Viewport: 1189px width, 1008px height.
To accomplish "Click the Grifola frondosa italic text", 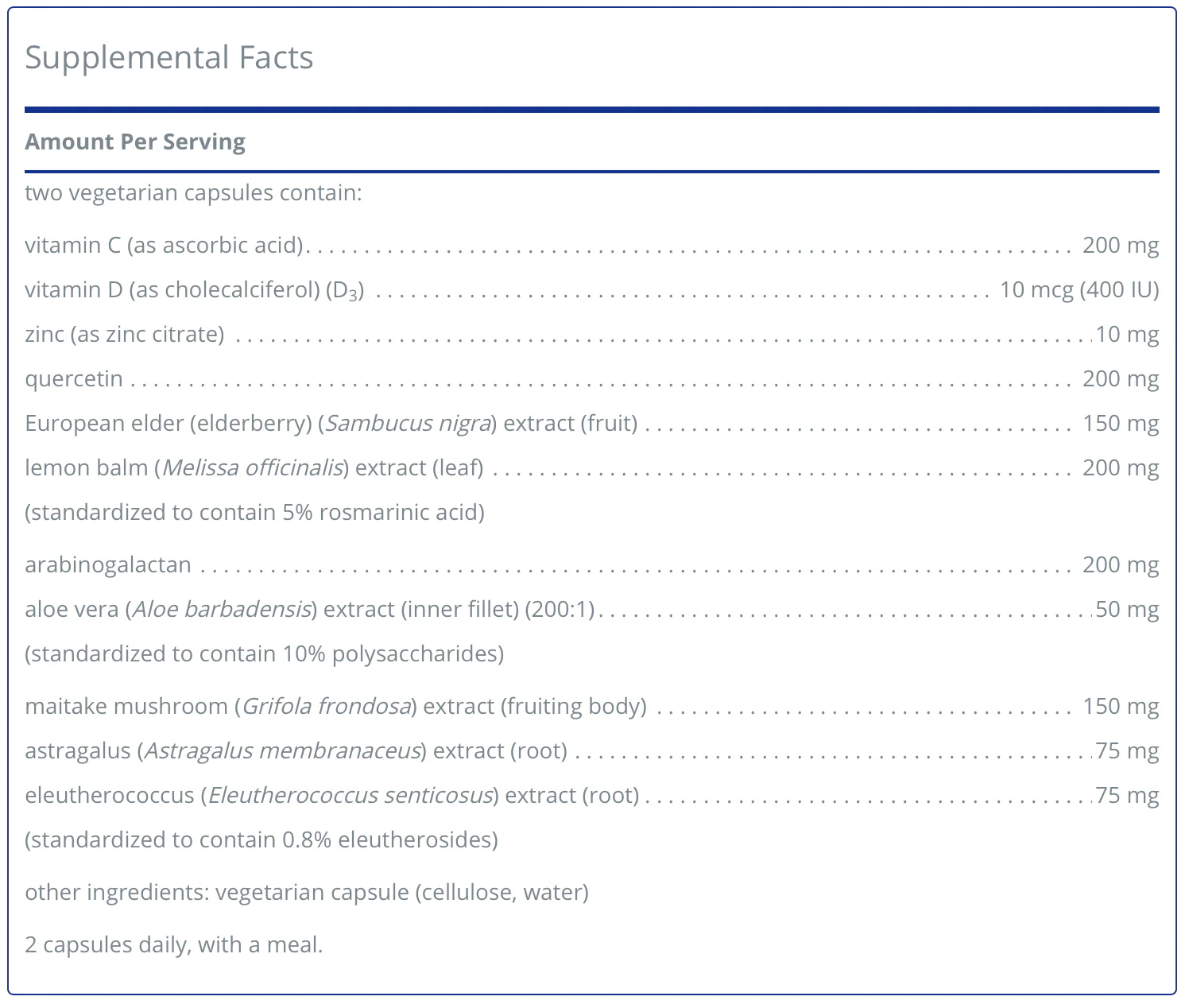I will click(327, 706).
